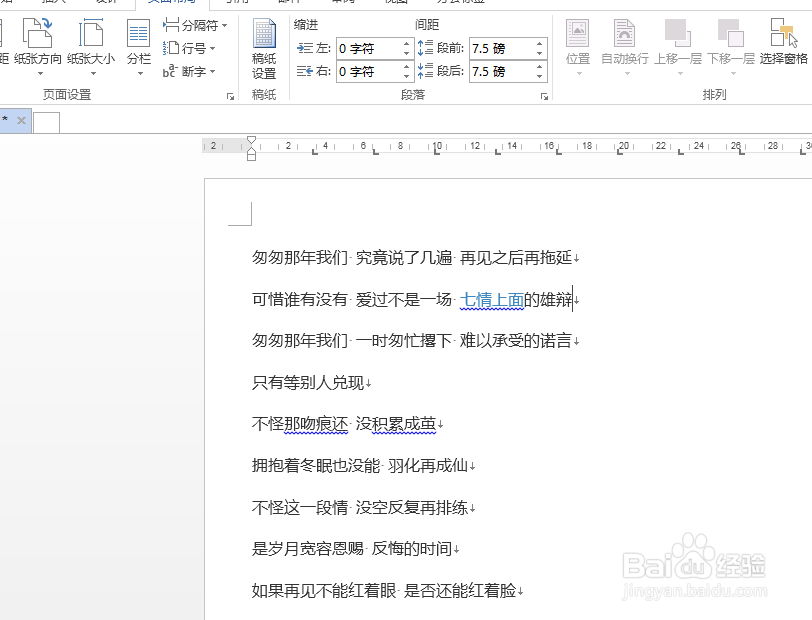Screen dimensions: 812x620
Task: Click the 下移一层 send backward icon
Action: click(x=731, y=34)
